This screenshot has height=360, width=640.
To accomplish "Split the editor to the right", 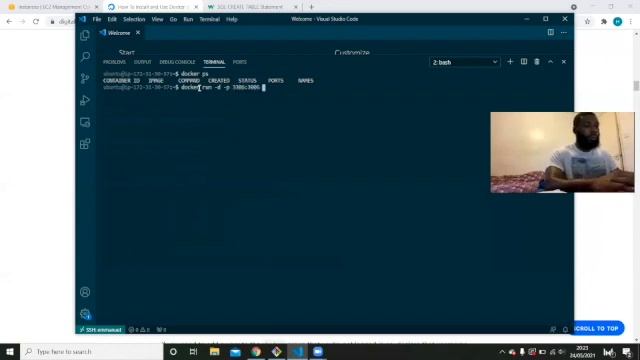I will point(551,32).
